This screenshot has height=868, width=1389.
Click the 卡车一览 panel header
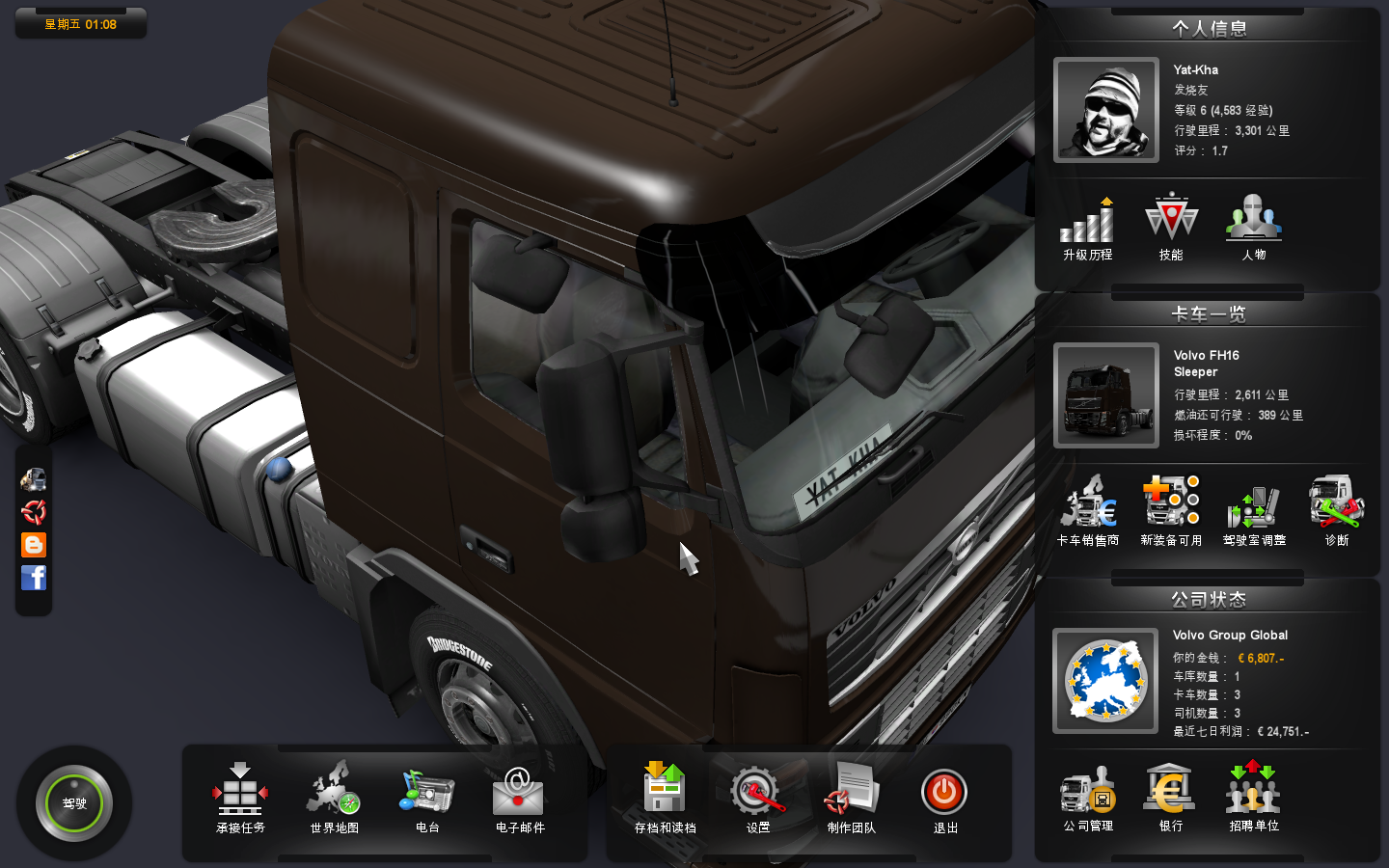pos(1209,314)
